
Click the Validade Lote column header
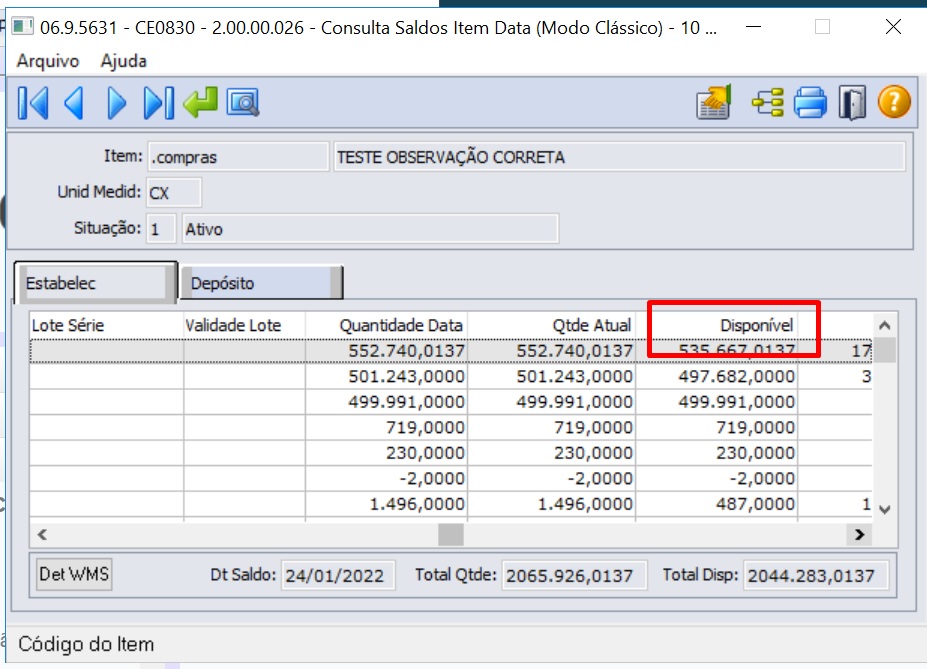coord(244,325)
